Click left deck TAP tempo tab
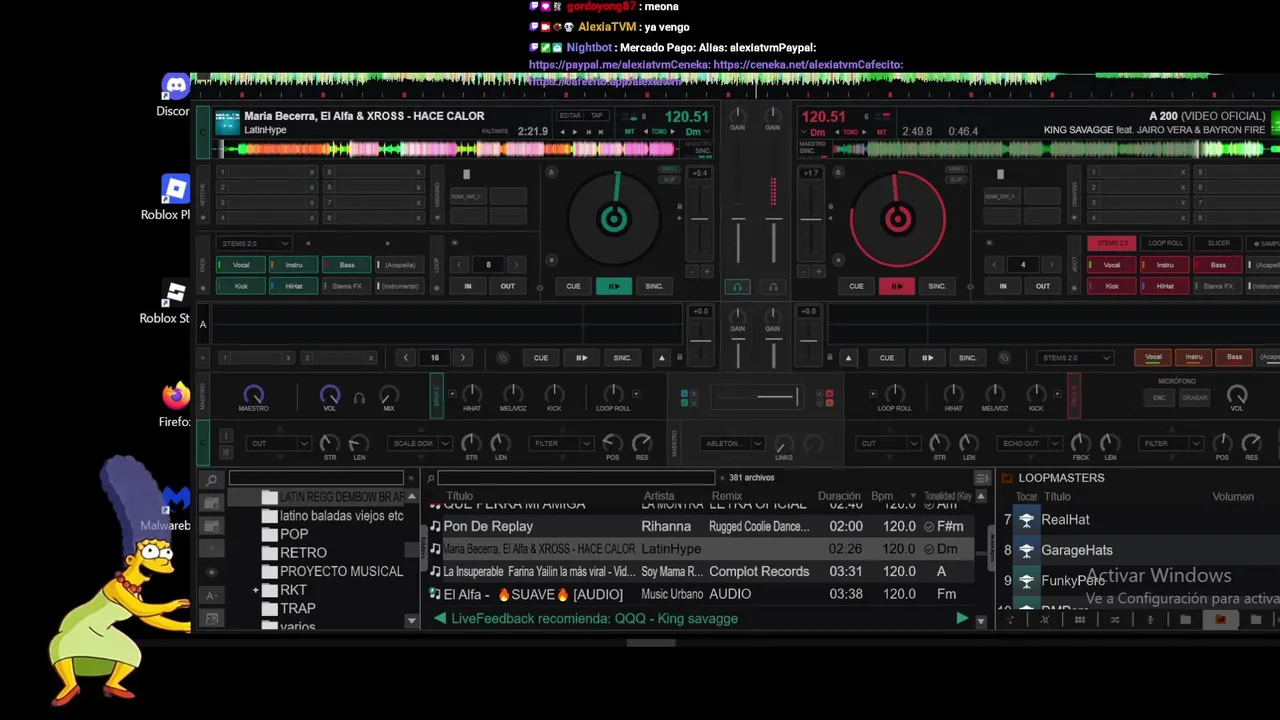1280x720 pixels. [597, 115]
